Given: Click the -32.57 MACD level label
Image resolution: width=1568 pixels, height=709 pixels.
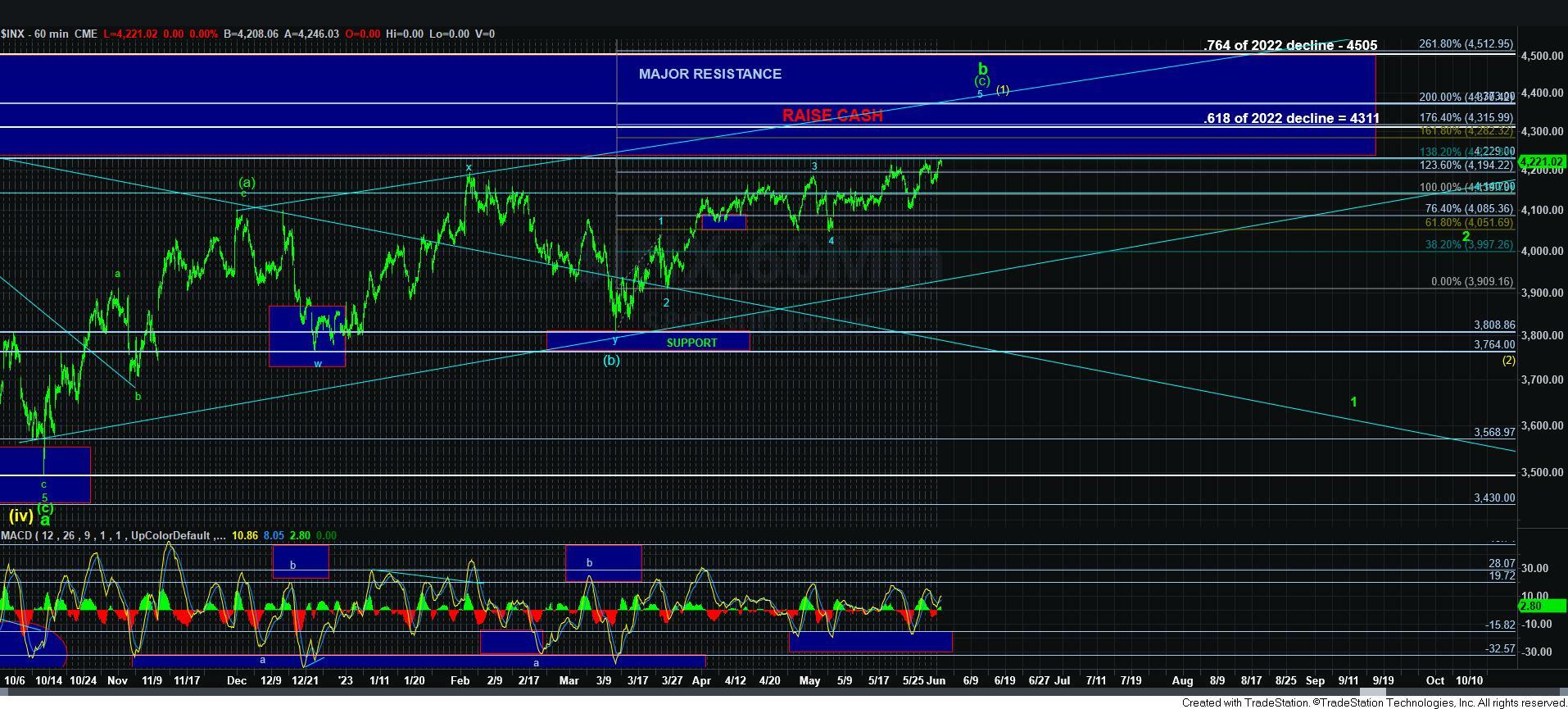Looking at the screenshot, I should (x=1500, y=648).
